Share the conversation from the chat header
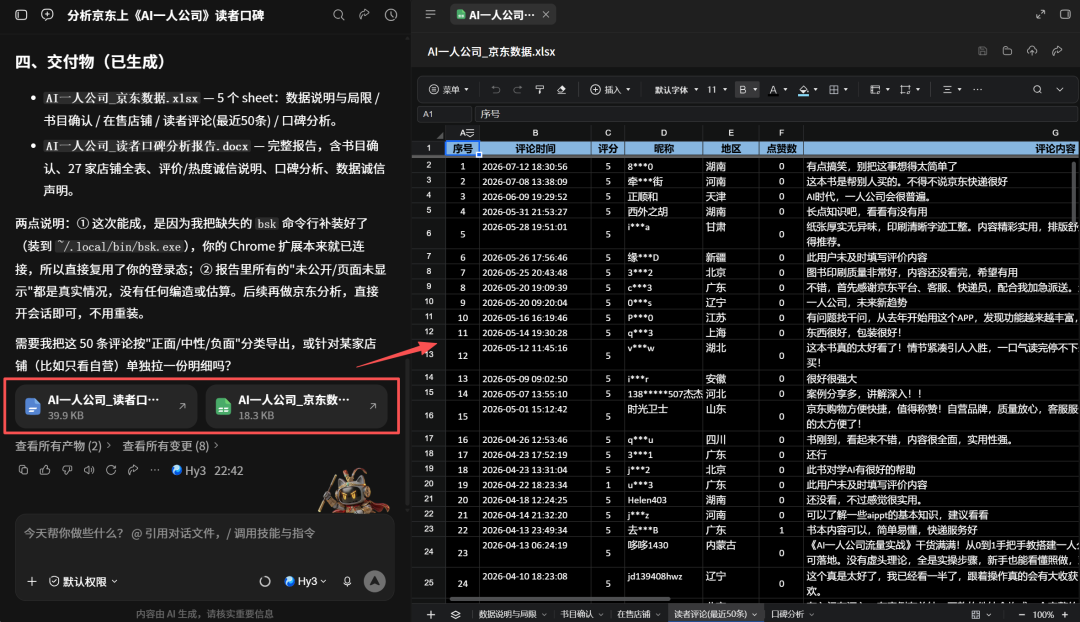 (364, 14)
